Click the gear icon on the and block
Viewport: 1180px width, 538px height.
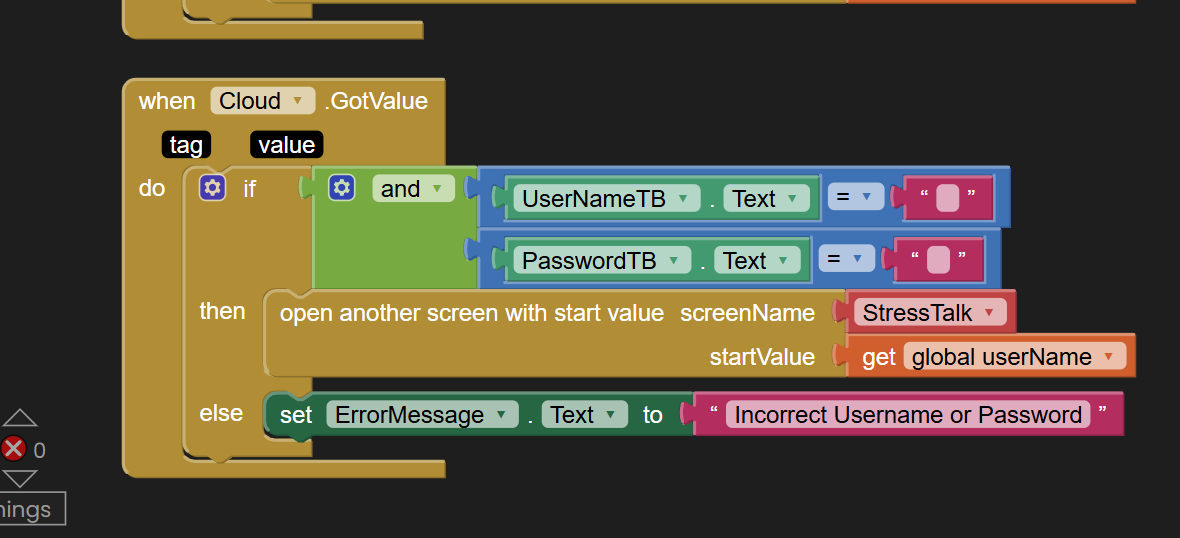click(x=342, y=188)
